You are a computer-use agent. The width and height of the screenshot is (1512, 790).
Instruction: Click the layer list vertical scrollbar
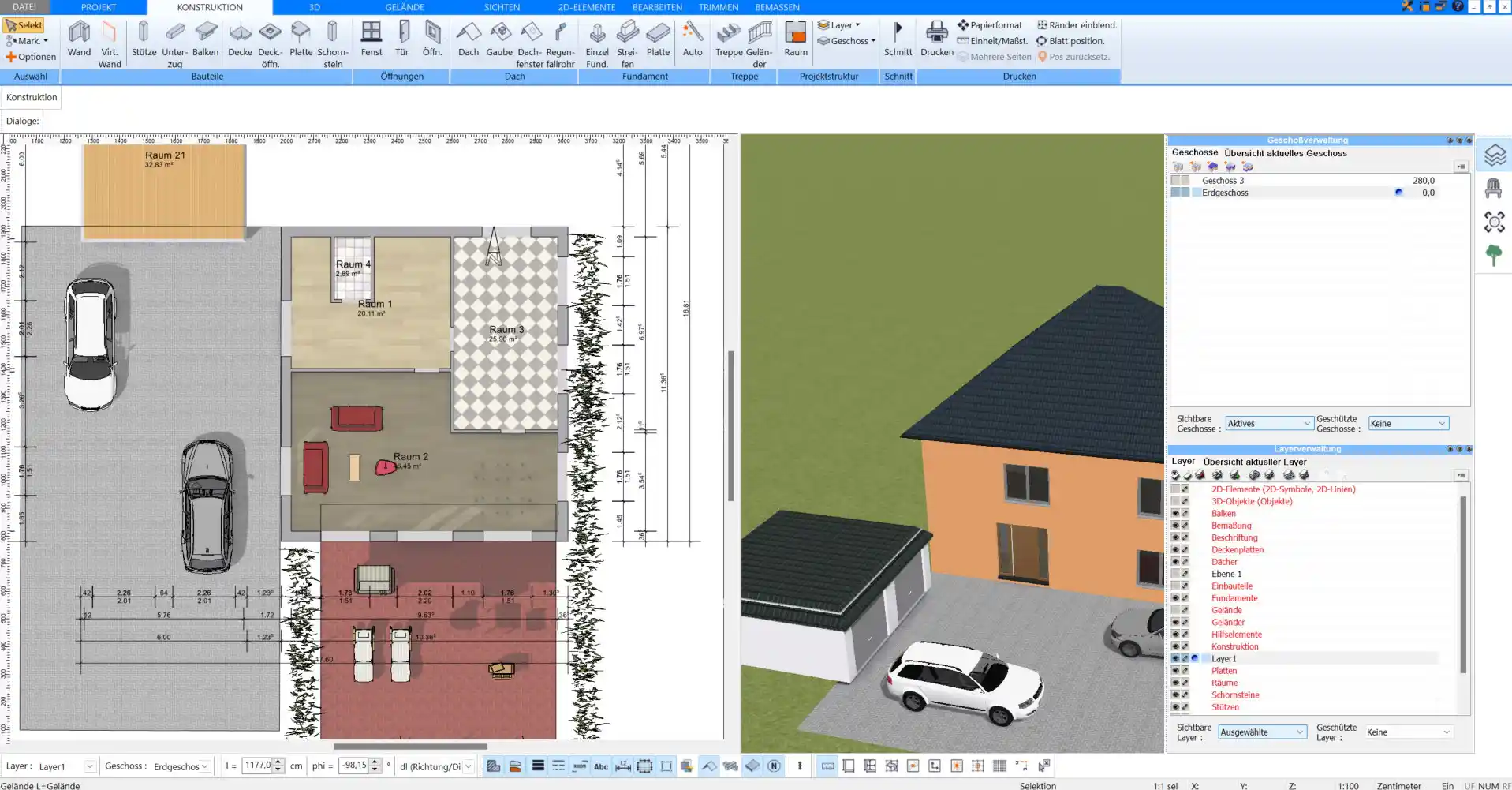pyautogui.click(x=1462, y=585)
